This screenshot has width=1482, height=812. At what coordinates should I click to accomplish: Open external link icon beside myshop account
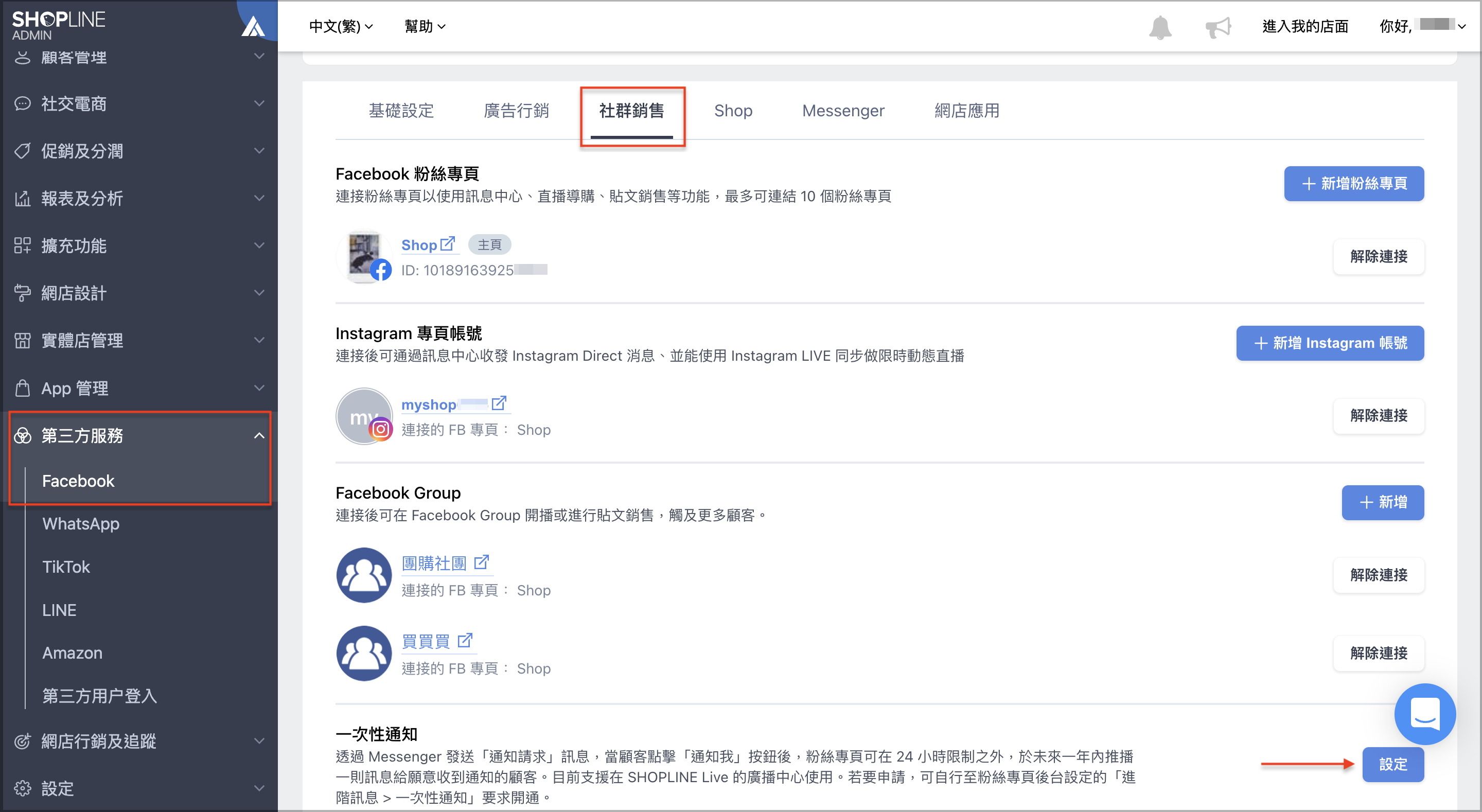499,403
